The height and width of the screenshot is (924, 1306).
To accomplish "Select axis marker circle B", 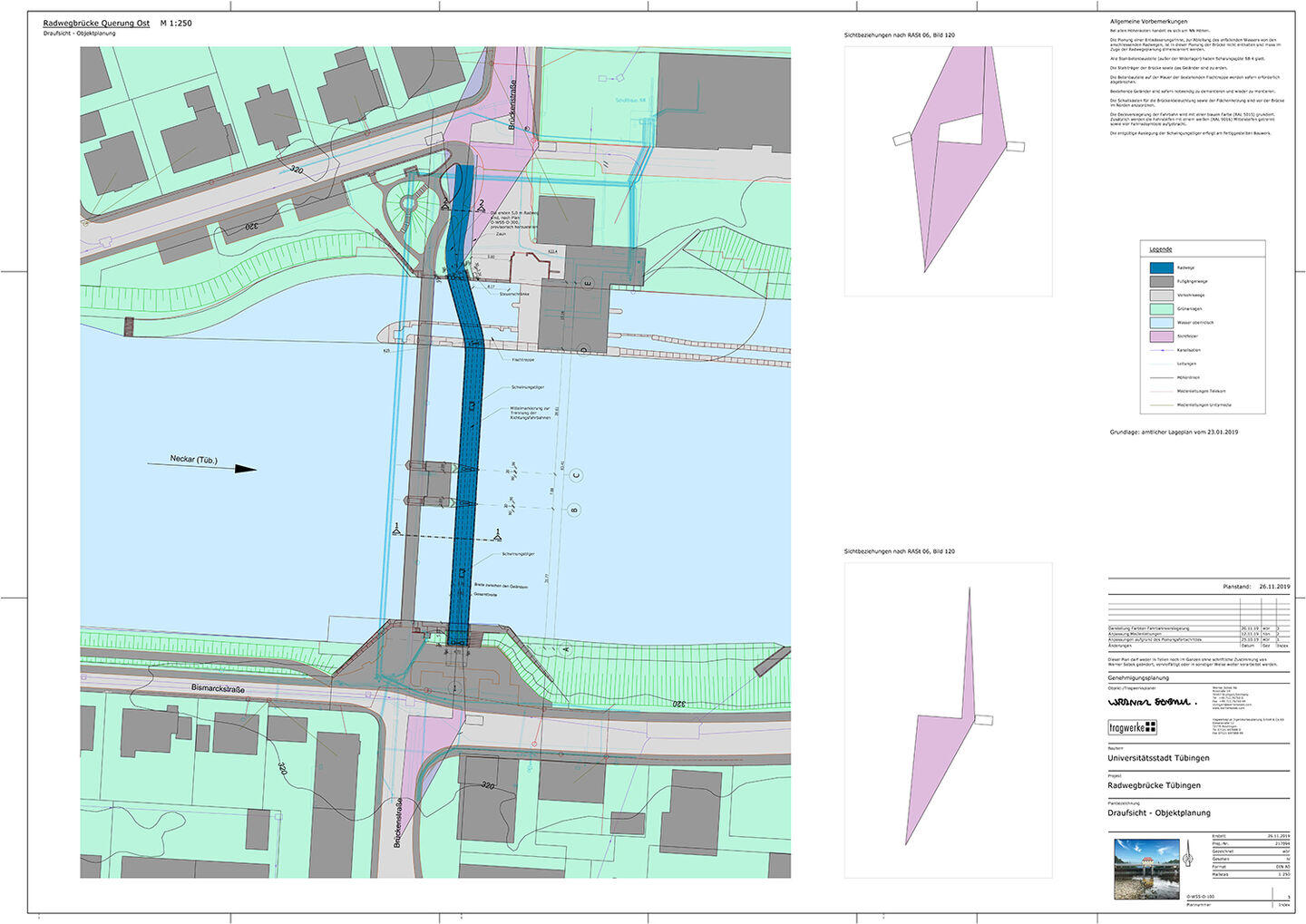I will click(x=574, y=511).
